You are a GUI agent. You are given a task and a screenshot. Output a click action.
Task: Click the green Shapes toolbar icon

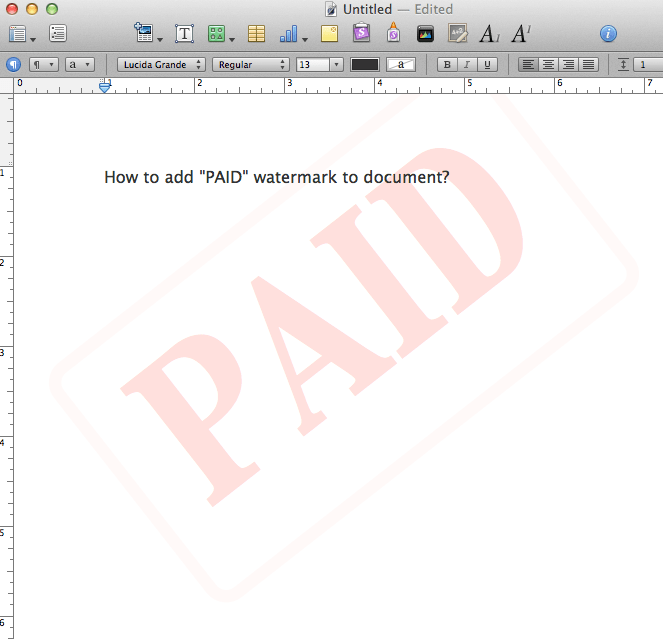[x=216, y=34]
